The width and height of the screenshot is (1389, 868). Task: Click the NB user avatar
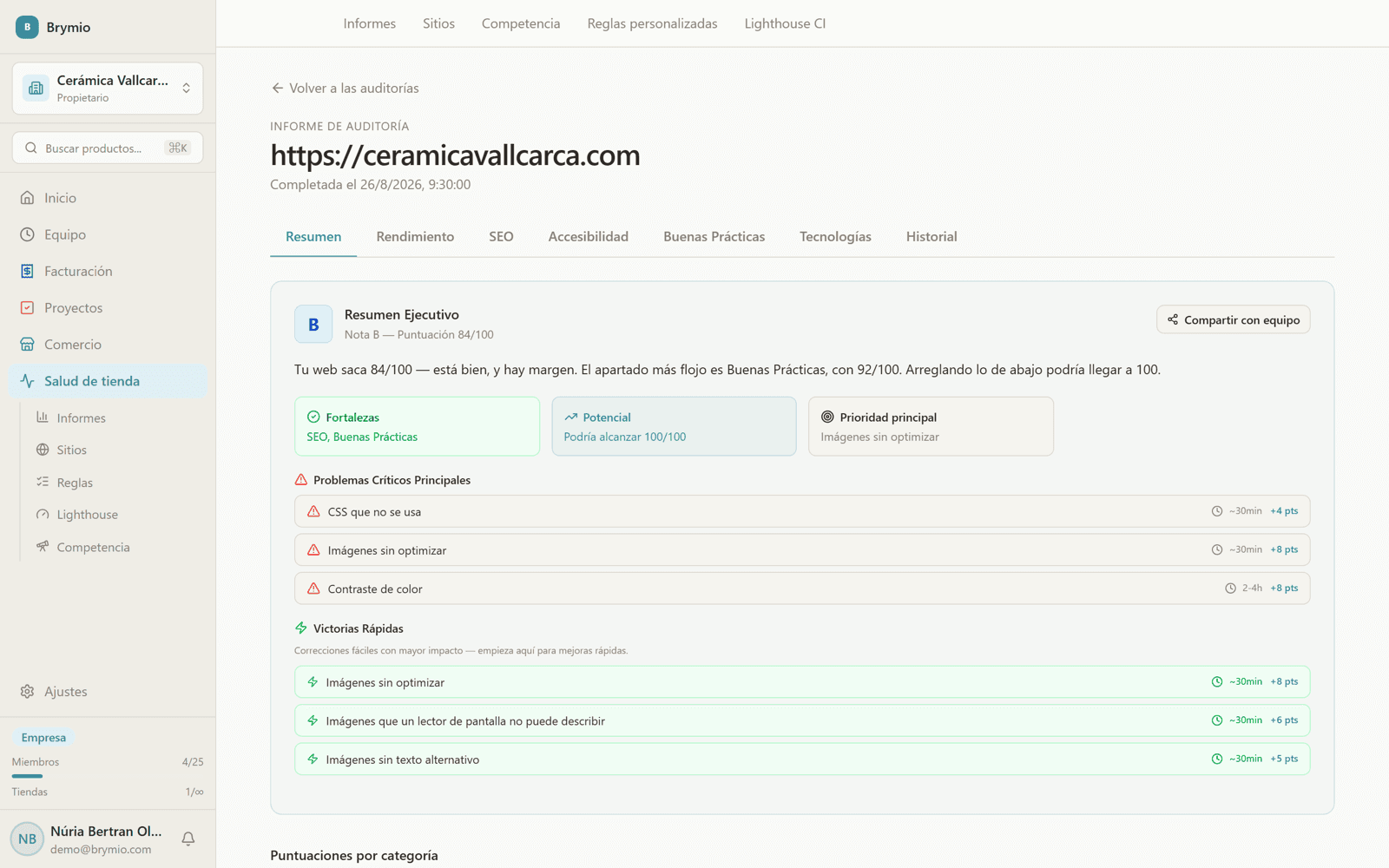[27, 839]
